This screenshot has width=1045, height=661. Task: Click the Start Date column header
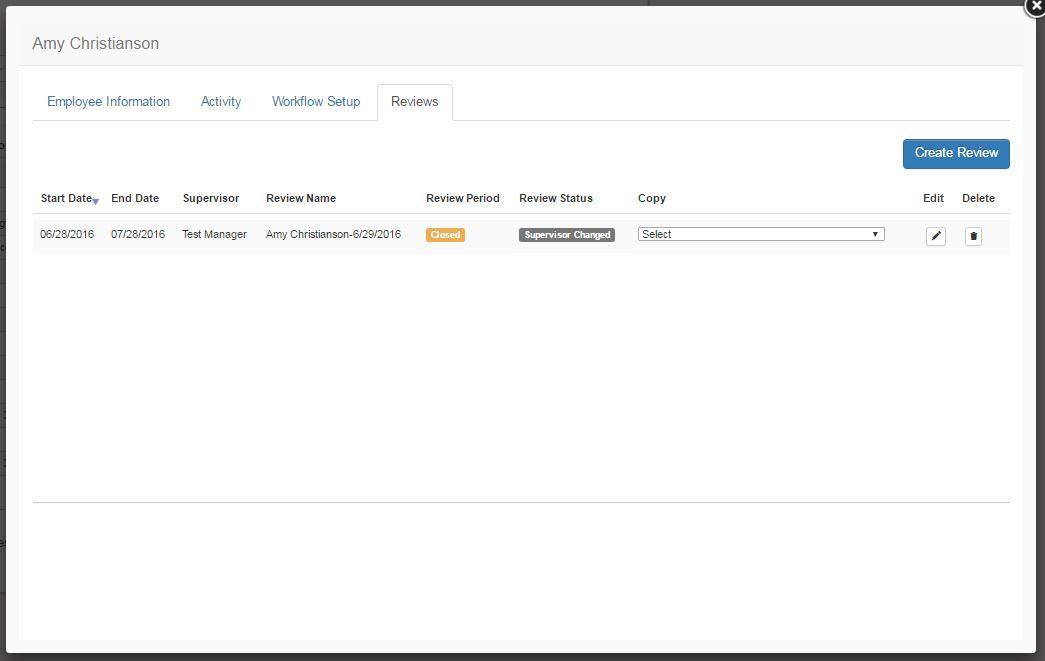[x=66, y=198]
